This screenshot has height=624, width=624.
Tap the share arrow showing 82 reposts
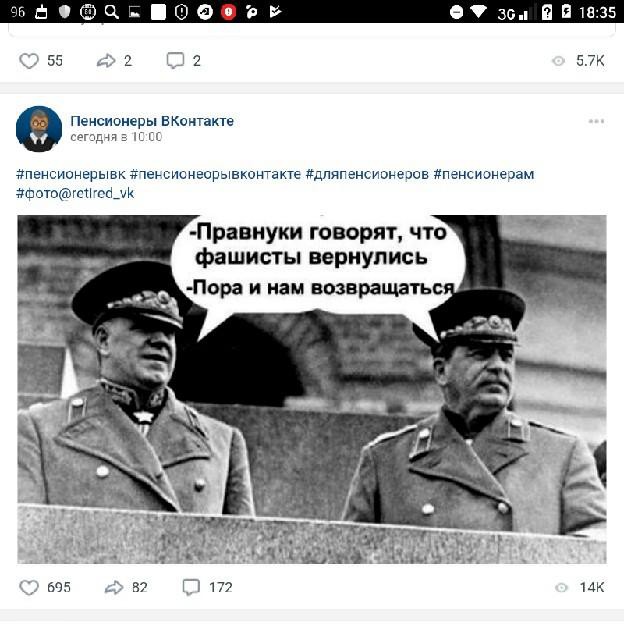point(114,587)
